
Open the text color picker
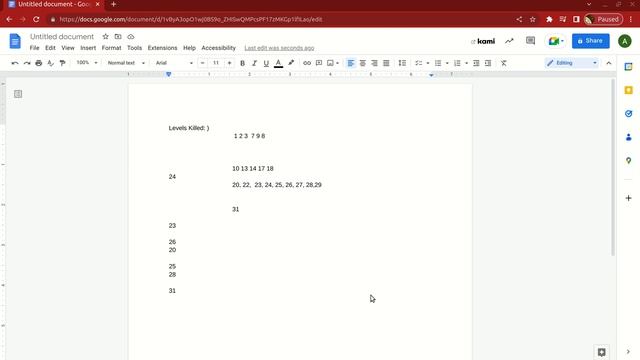(x=278, y=63)
